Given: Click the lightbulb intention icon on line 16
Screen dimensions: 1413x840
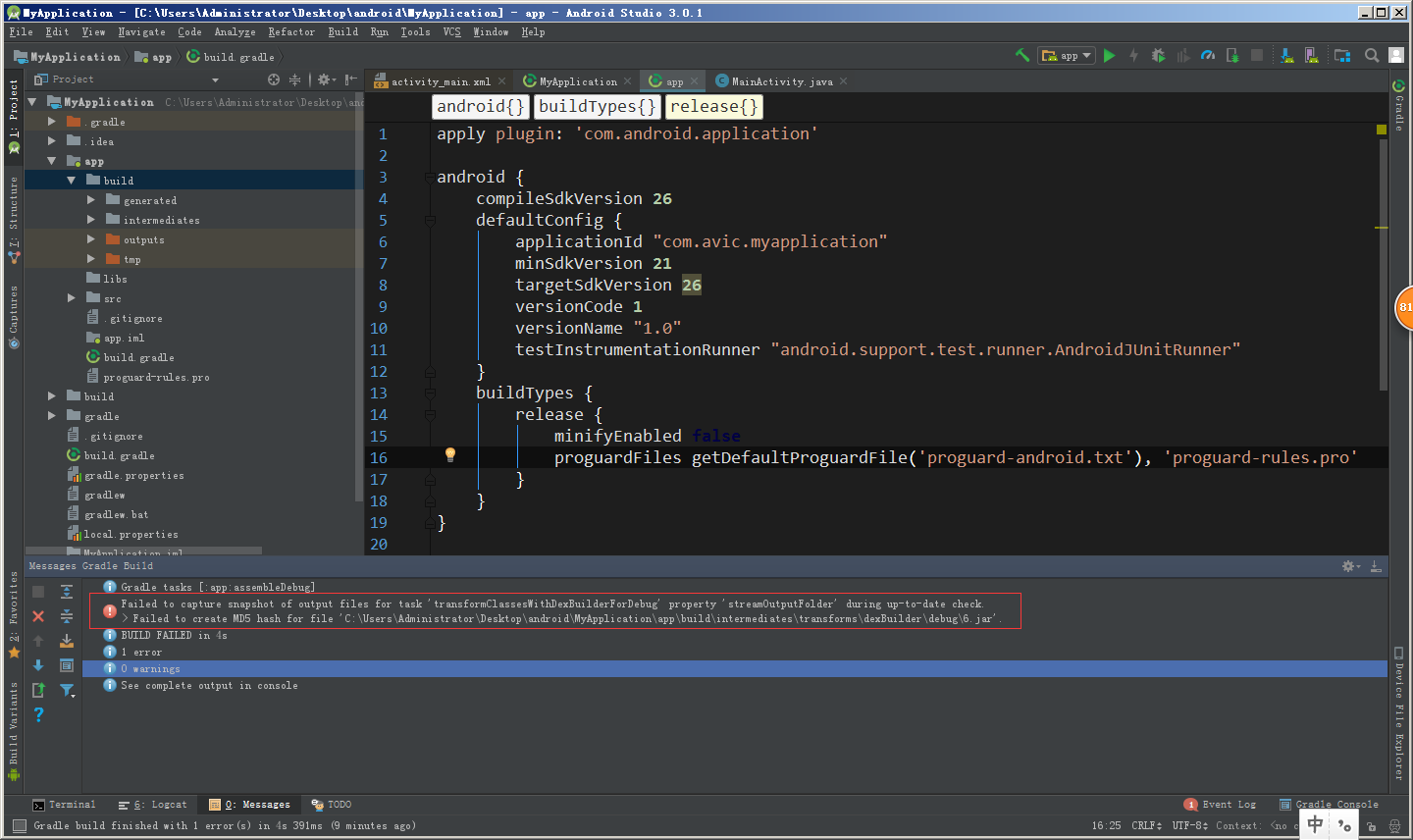Looking at the screenshot, I should coord(450,453).
